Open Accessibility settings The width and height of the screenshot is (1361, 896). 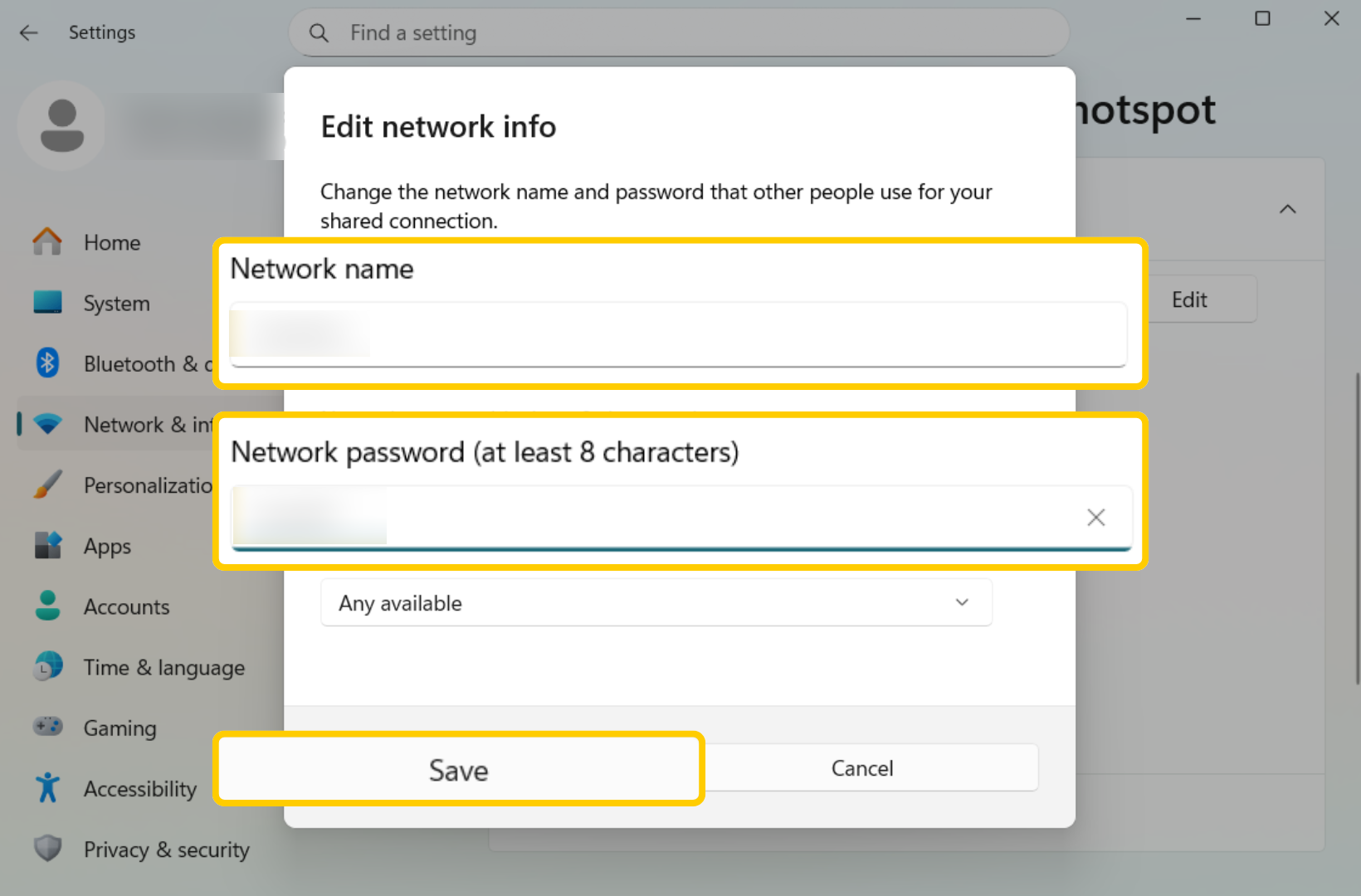click(48, 788)
